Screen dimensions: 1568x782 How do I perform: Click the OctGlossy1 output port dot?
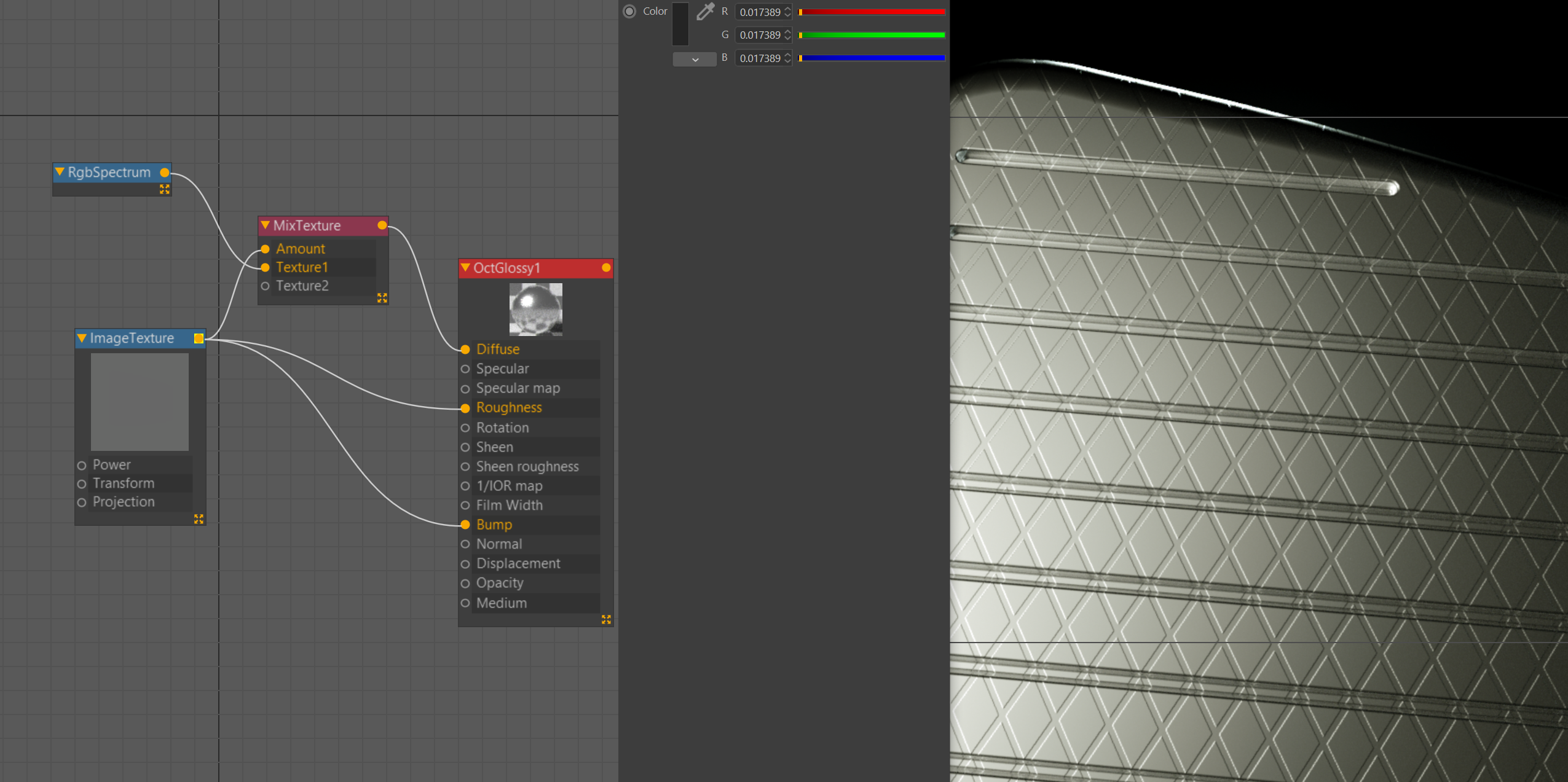pyautogui.click(x=606, y=268)
